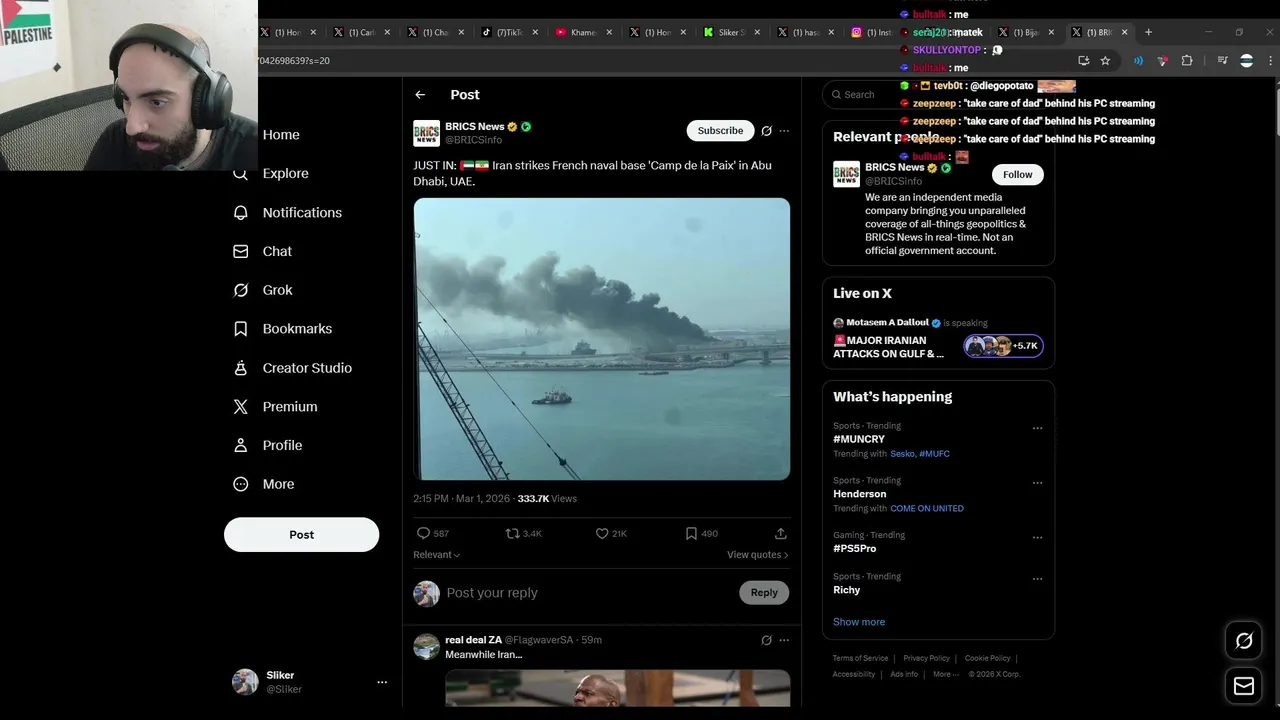
Task: Open account switcher dots beside Sliker
Action: pos(381,682)
